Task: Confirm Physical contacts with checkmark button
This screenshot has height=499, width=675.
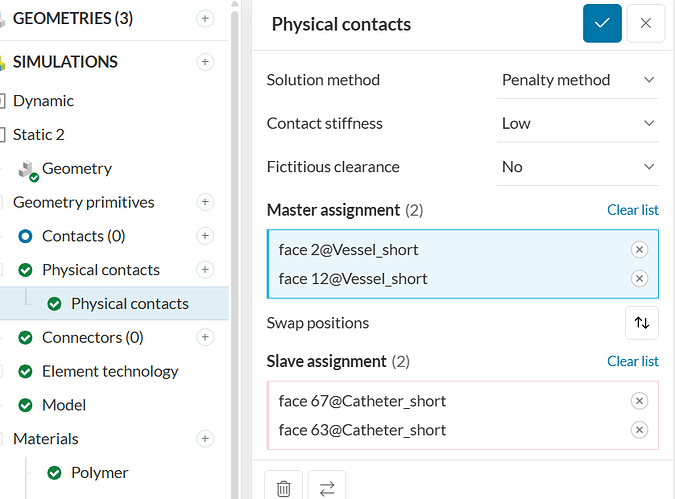Action: (x=602, y=24)
